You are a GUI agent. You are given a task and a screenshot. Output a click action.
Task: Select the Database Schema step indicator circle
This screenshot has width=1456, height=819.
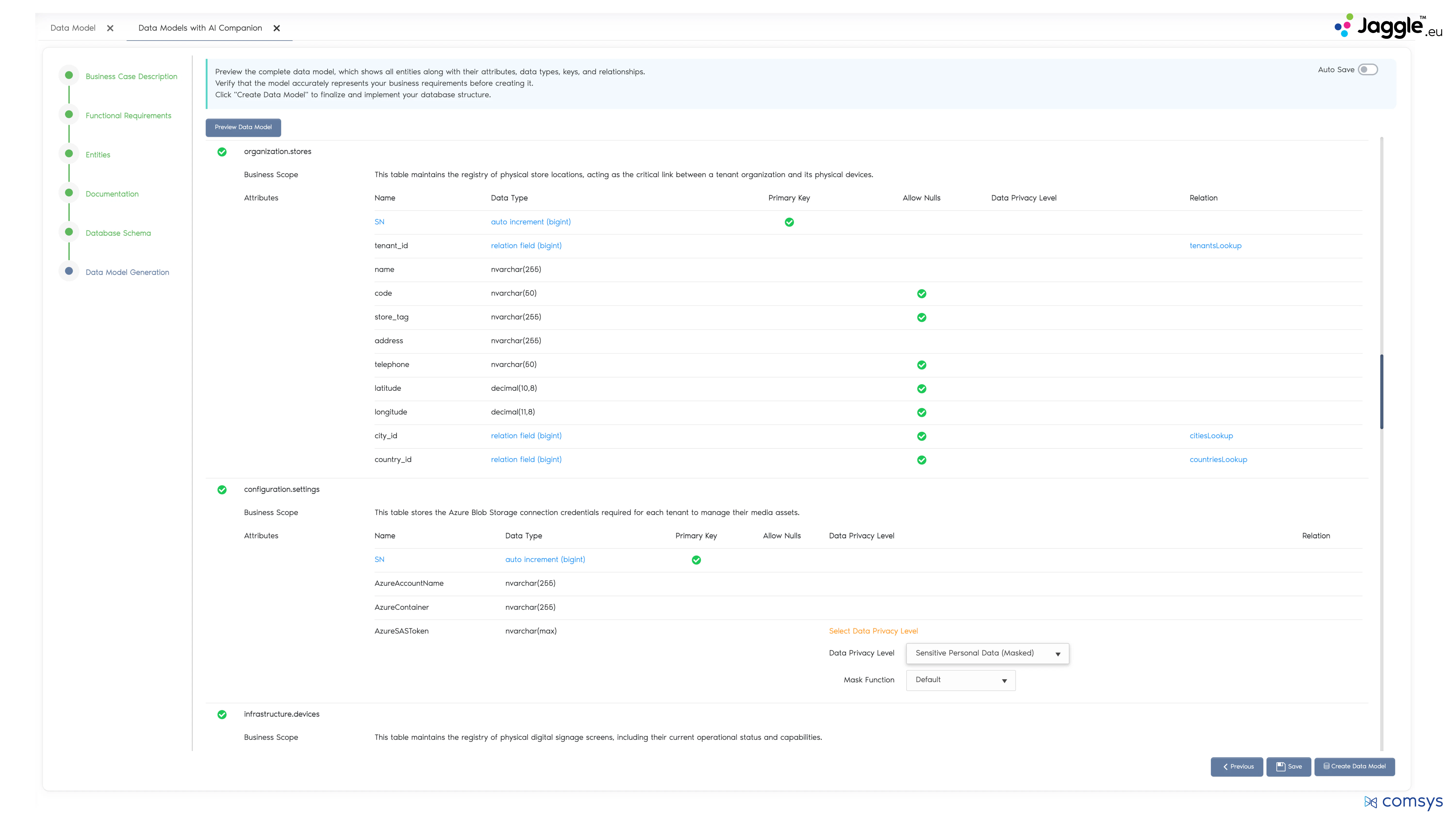pos(68,231)
